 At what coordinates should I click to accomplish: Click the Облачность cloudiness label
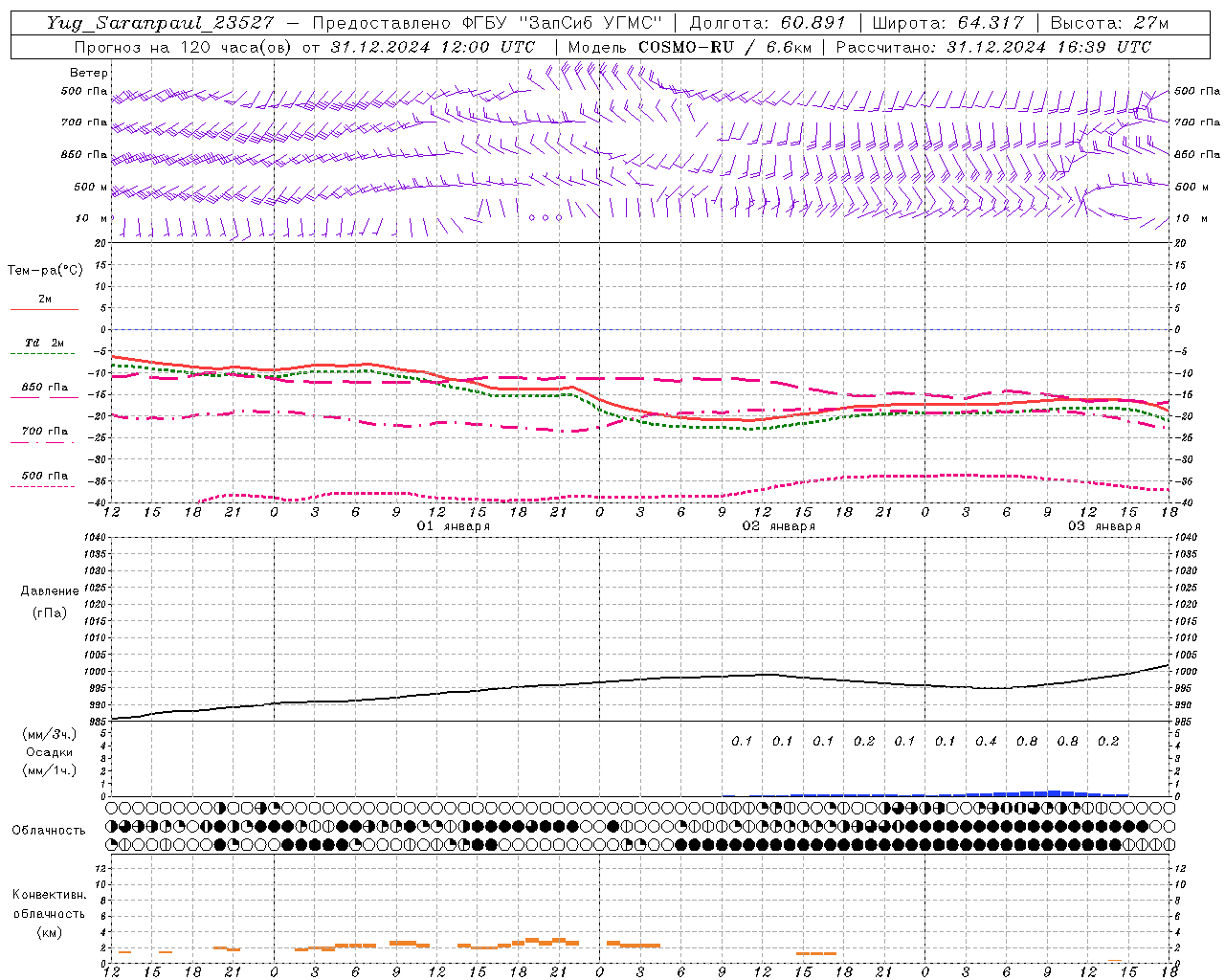(49, 830)
